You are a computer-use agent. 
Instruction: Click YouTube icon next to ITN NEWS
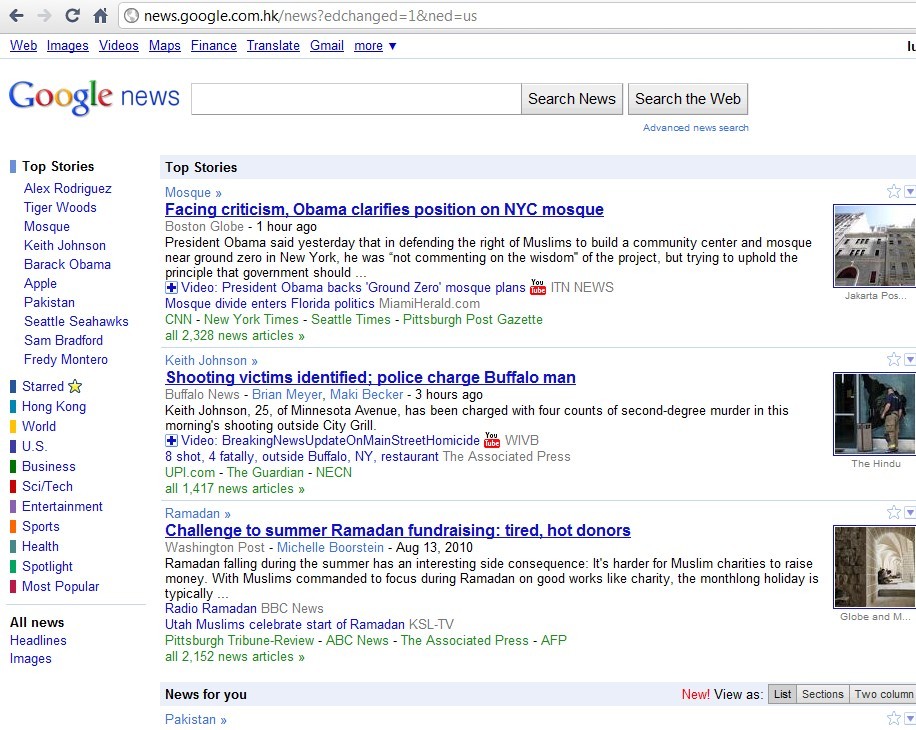(x=538, y=288)
